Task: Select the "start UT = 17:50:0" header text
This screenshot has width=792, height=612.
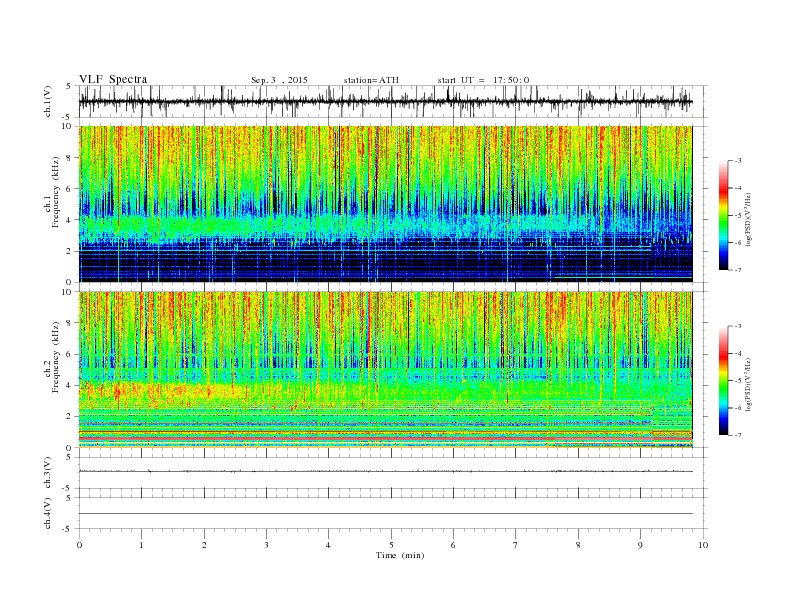Action: (x=483, y=80)
